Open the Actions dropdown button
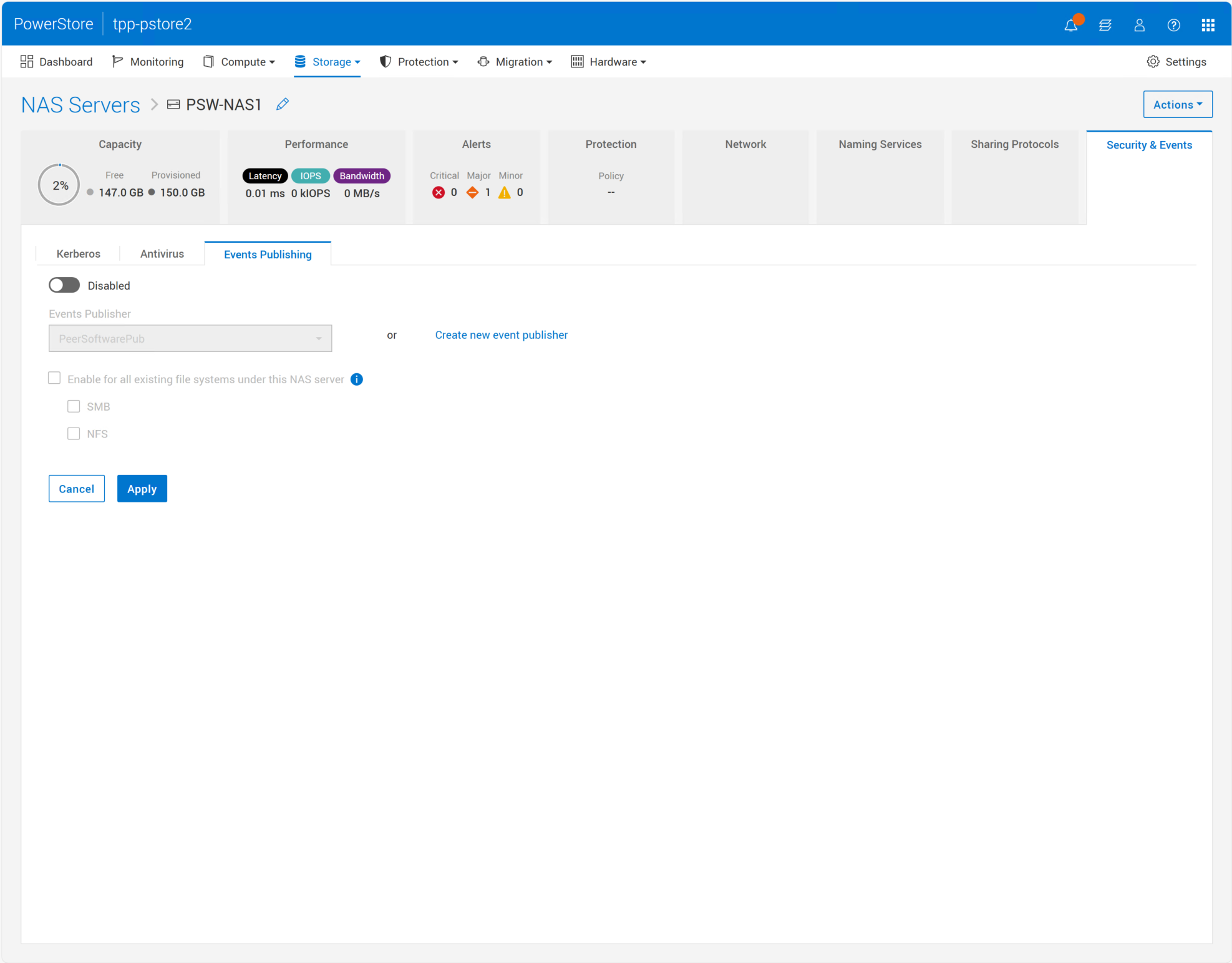1232x963 pixels. tap(1177, 104)
